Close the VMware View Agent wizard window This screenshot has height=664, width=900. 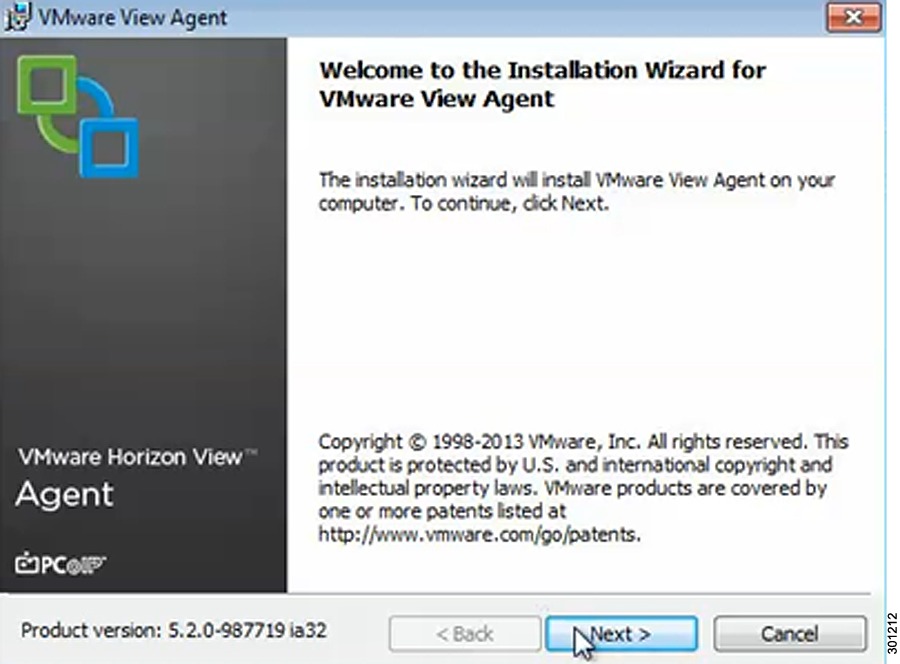(x=854, y=17)
